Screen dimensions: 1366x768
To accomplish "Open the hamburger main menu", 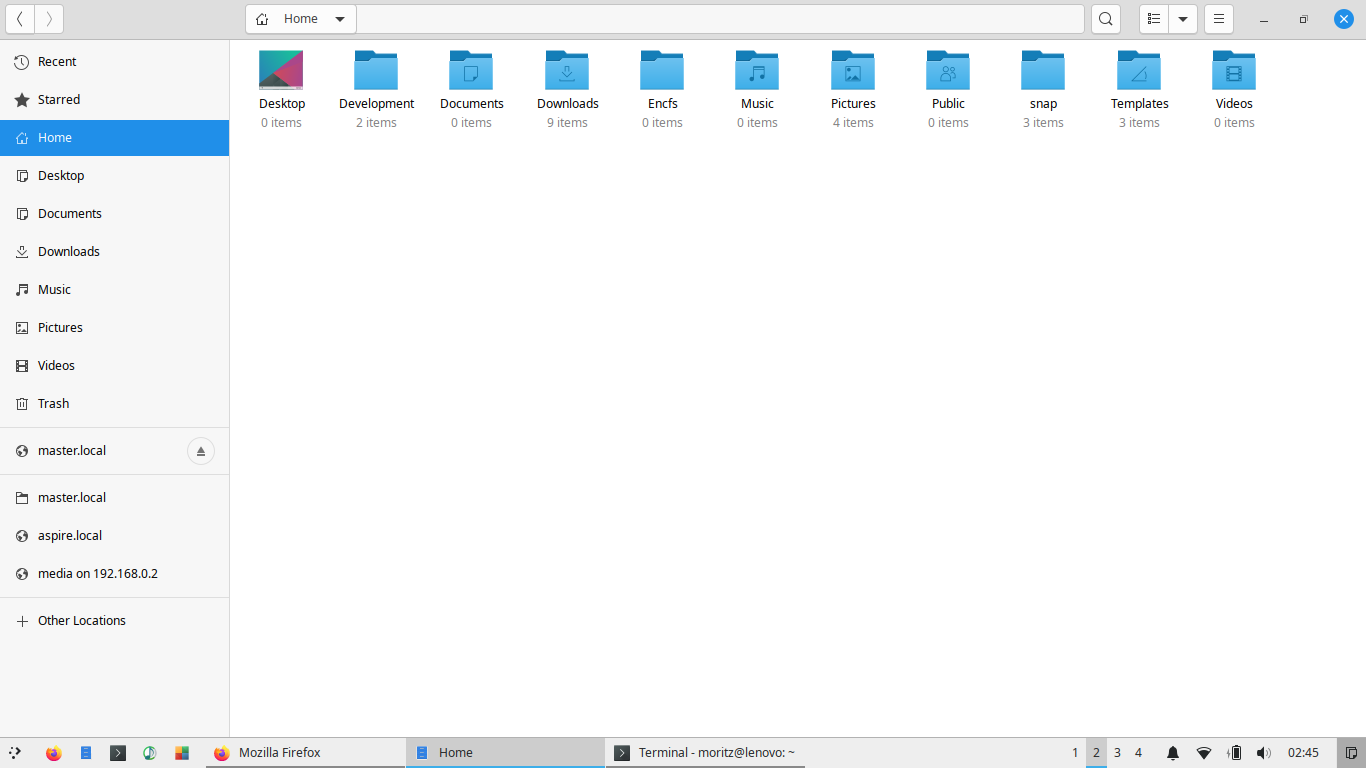I will click(x=1219, y=19).
